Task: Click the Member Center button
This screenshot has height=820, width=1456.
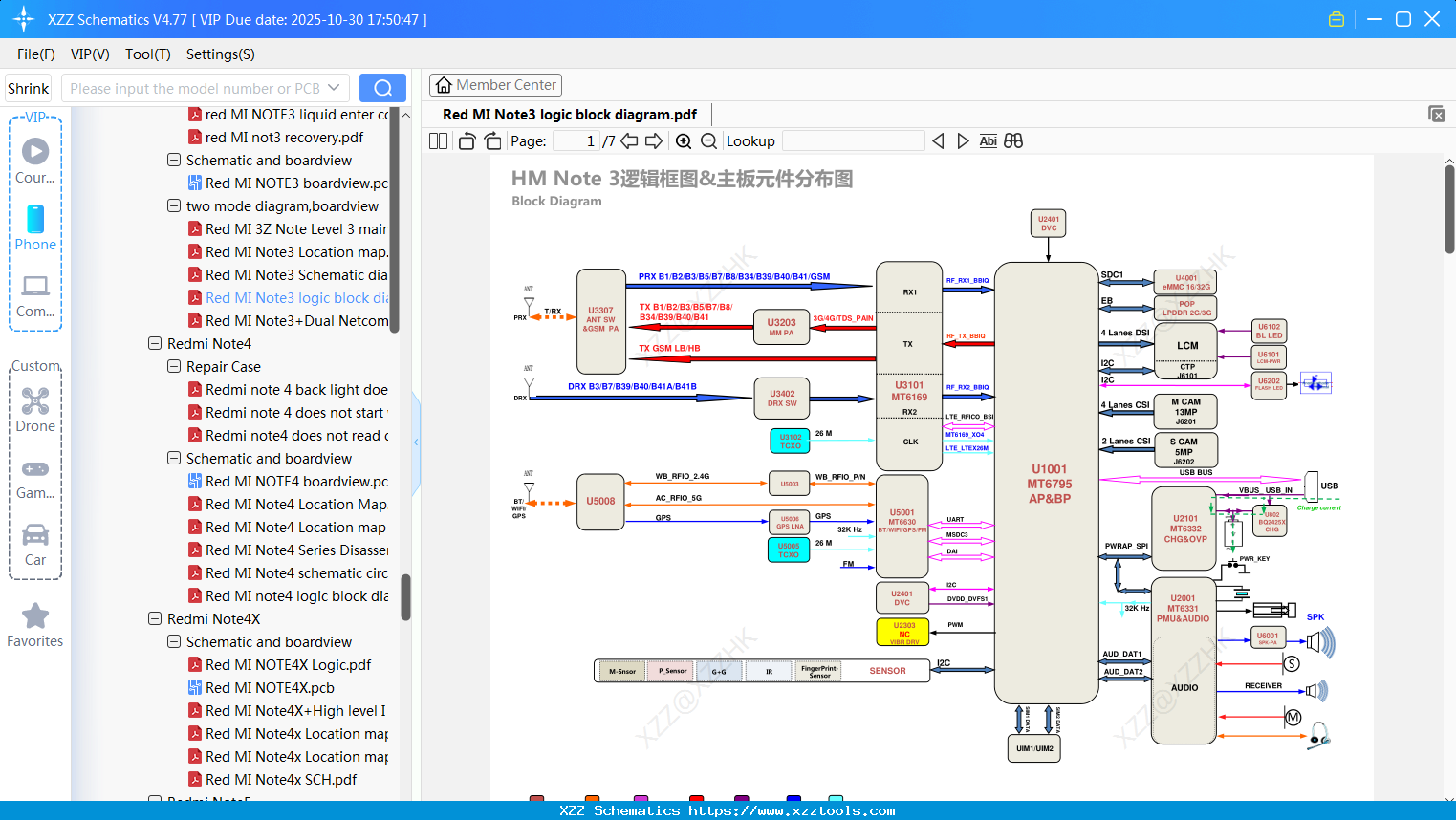Action: coord(495,85)
